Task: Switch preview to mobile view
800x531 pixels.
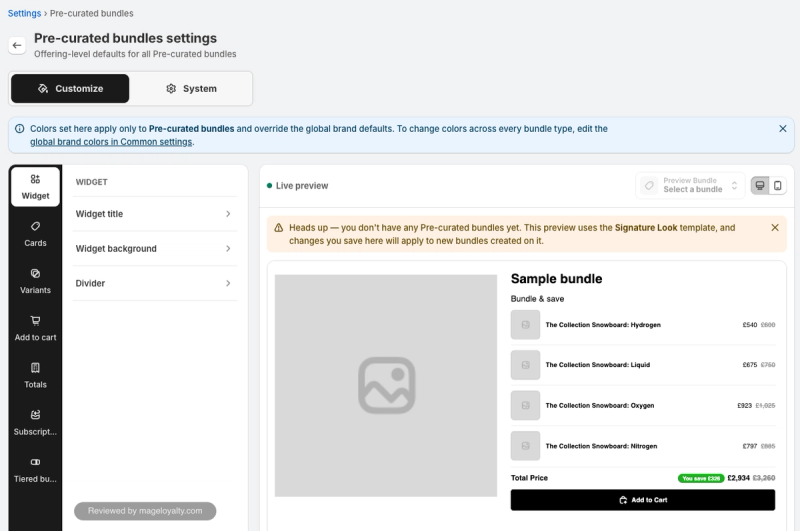Action: point(778,185)
